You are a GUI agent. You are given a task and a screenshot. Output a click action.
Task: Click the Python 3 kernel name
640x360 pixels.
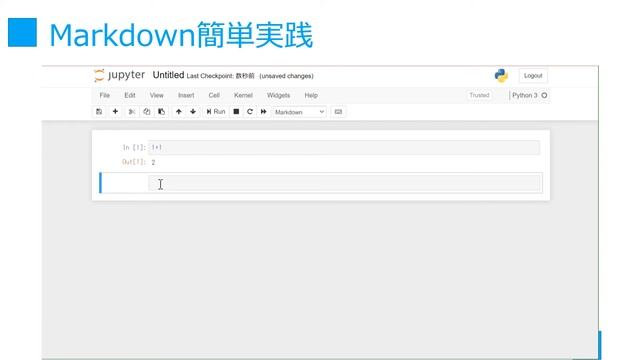[524, 95]
